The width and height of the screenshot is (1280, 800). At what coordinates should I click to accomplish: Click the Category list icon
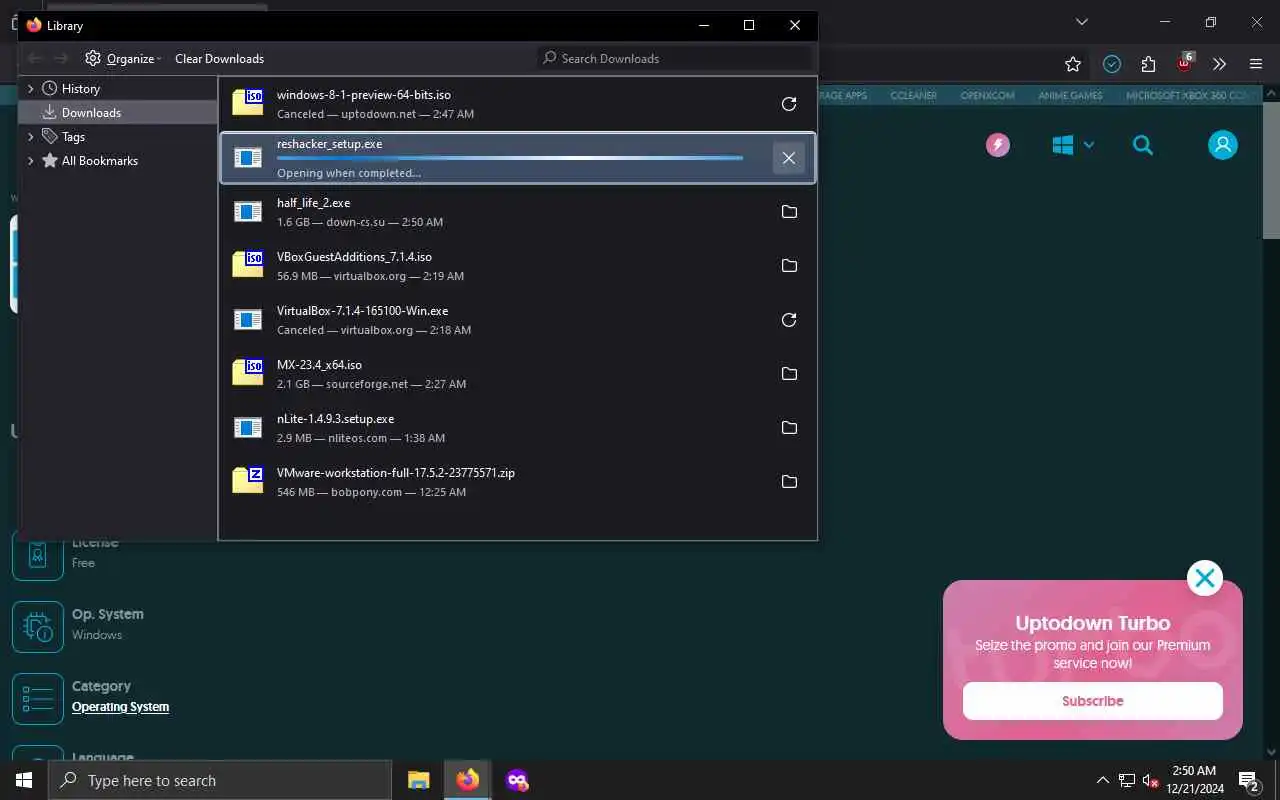(x=38, y=698)
